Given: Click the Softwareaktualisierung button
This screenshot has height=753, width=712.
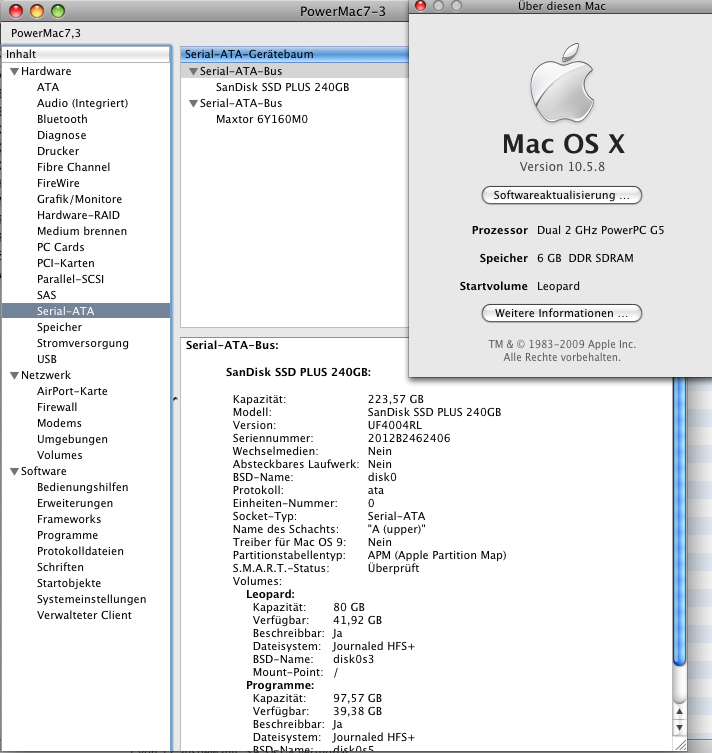Looking at the screenshot, I should coord(562,195).
